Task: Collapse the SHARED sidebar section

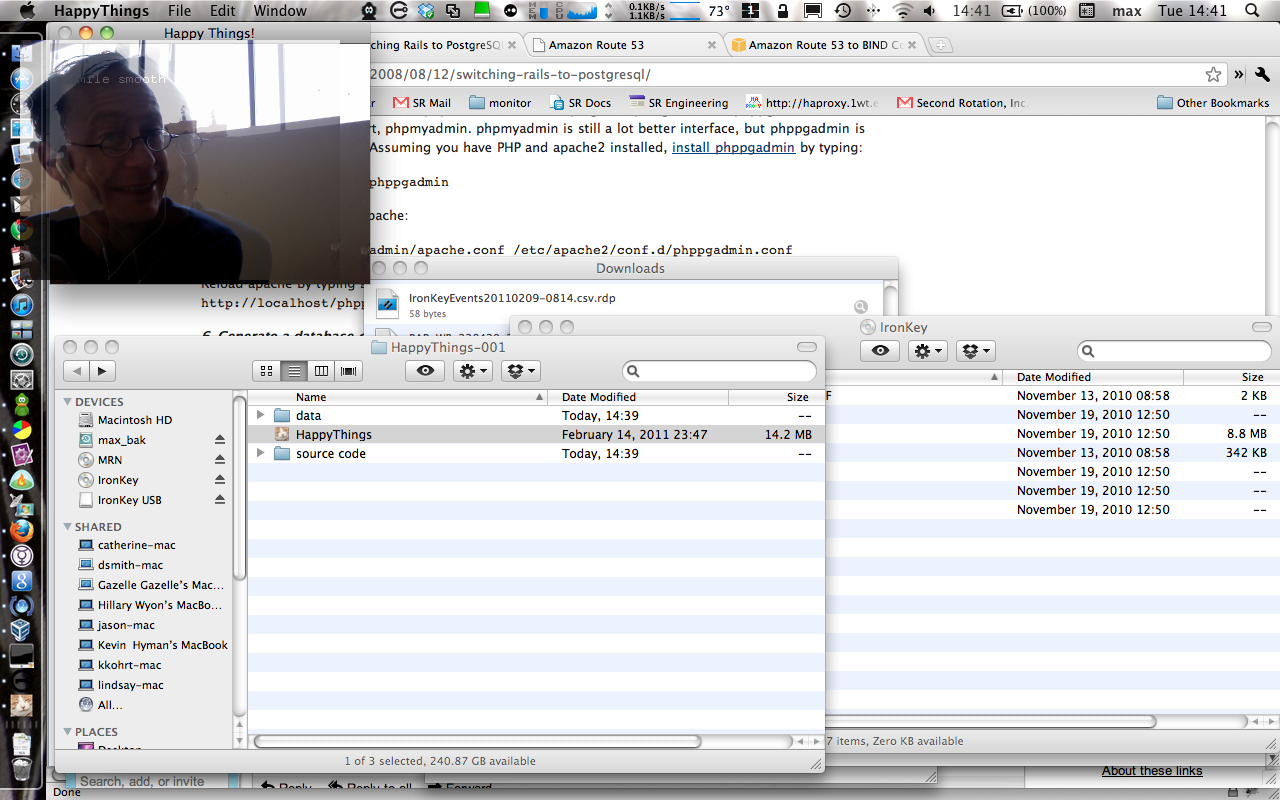Action: coord(68,527)
